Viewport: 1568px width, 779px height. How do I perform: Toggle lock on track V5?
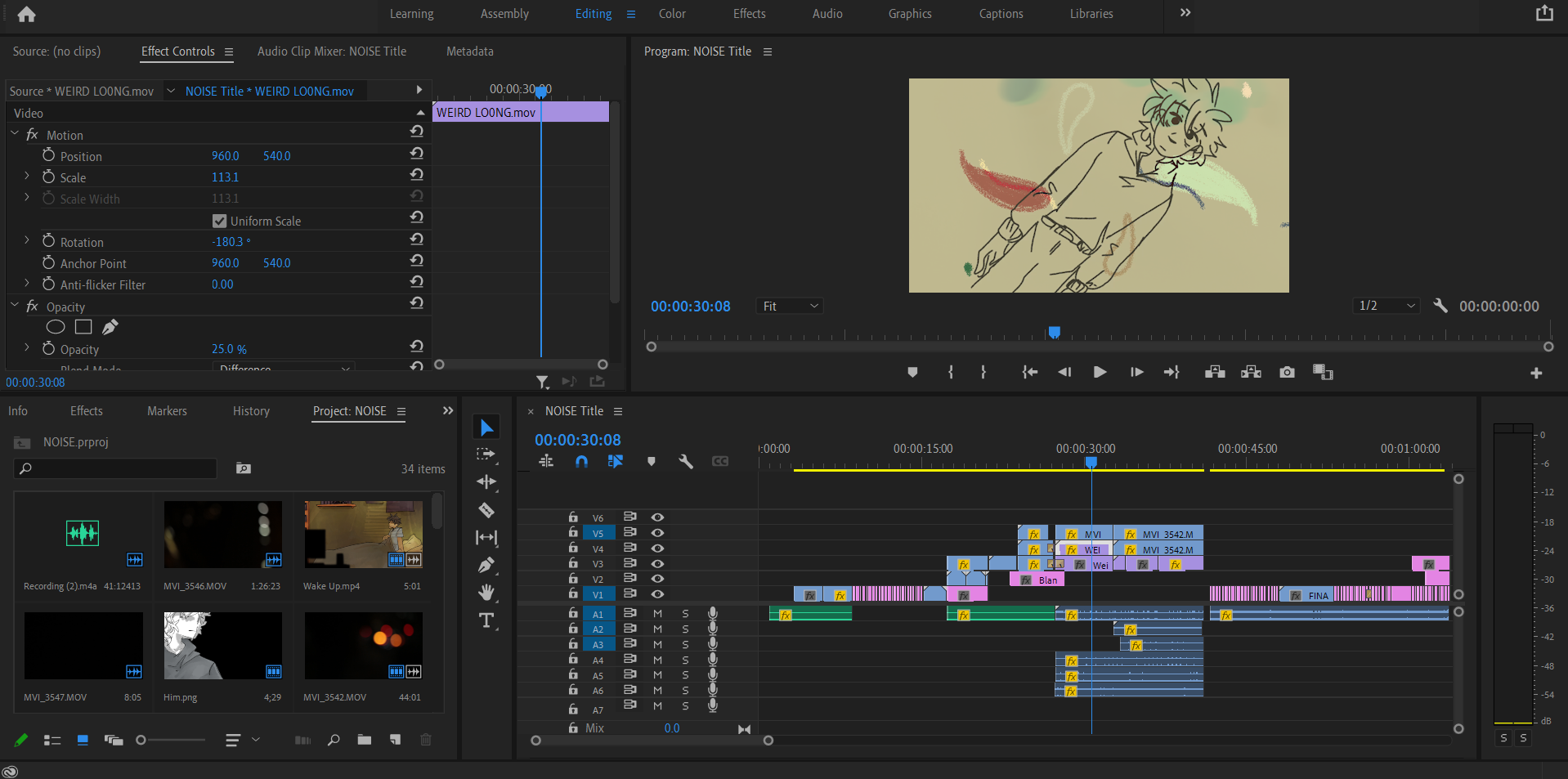click(x=573, y=532)
